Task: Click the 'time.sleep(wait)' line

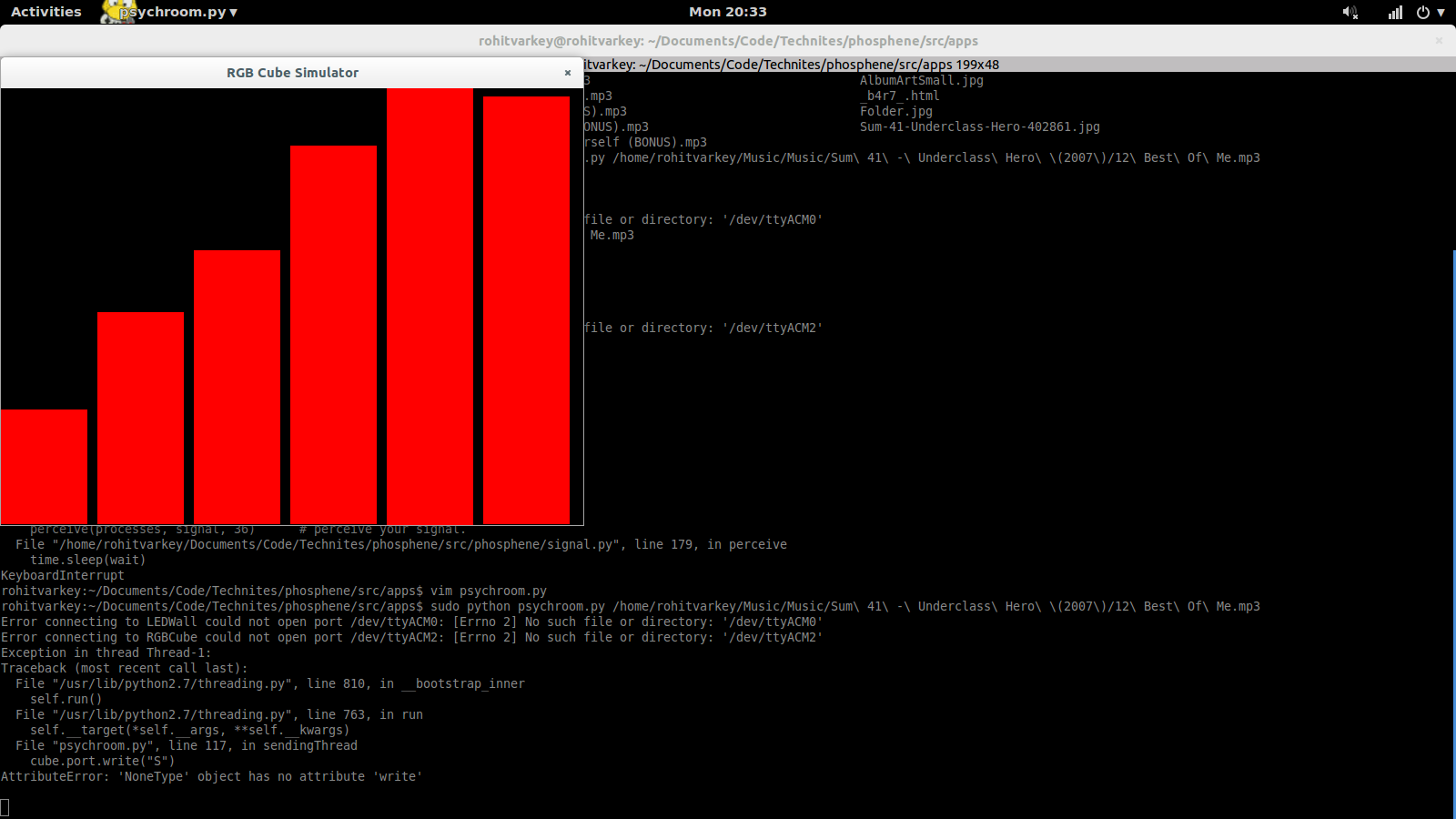Action: 88,560
